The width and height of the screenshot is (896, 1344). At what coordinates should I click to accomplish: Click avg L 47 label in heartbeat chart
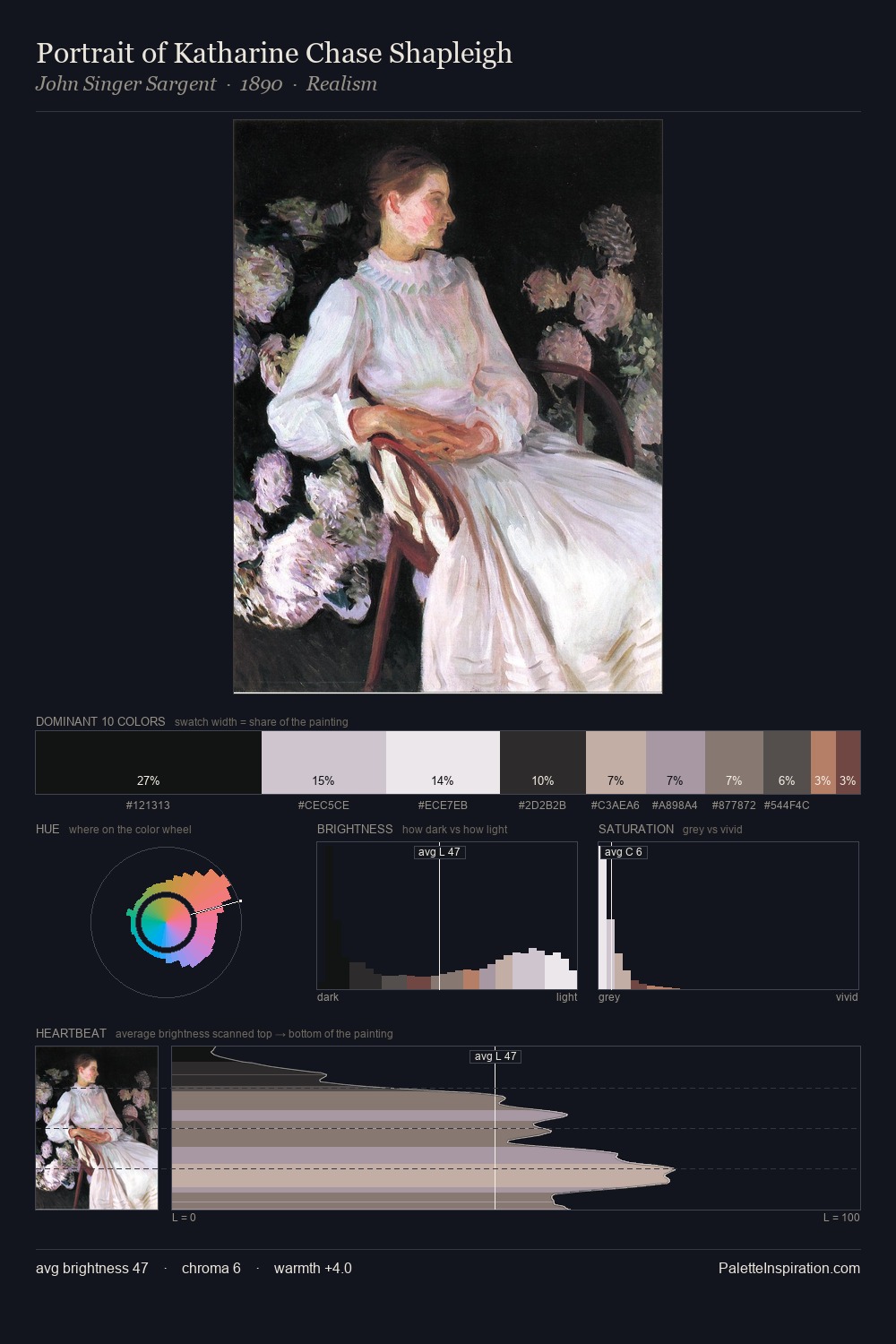[x=495, y=1056]
